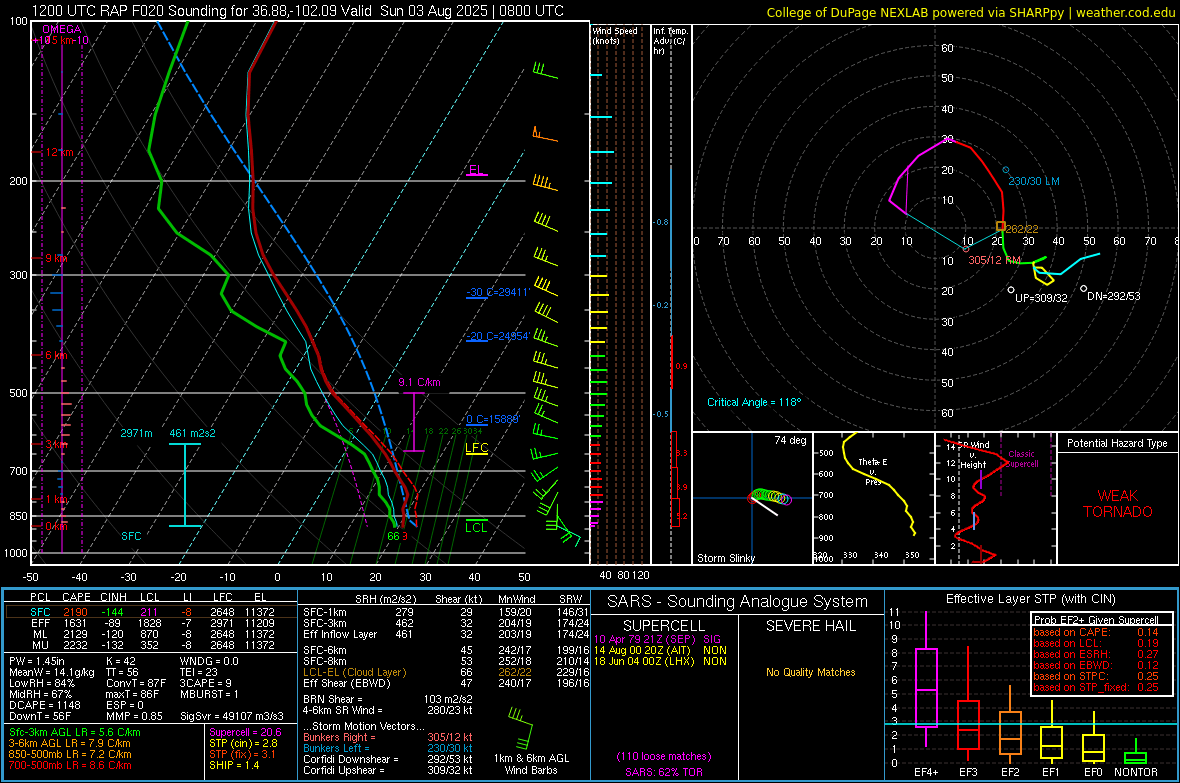Click the -20 C=24954' height label
1180x783 pixels.
point(498,336)
